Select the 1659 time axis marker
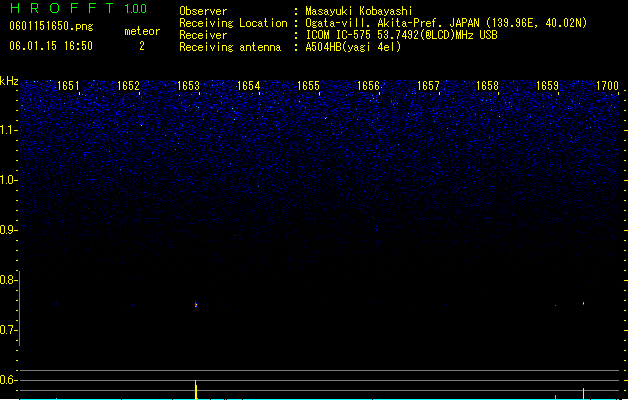Image resolution: width=629 pixels, height=400 pixels. tap(548, 86)
